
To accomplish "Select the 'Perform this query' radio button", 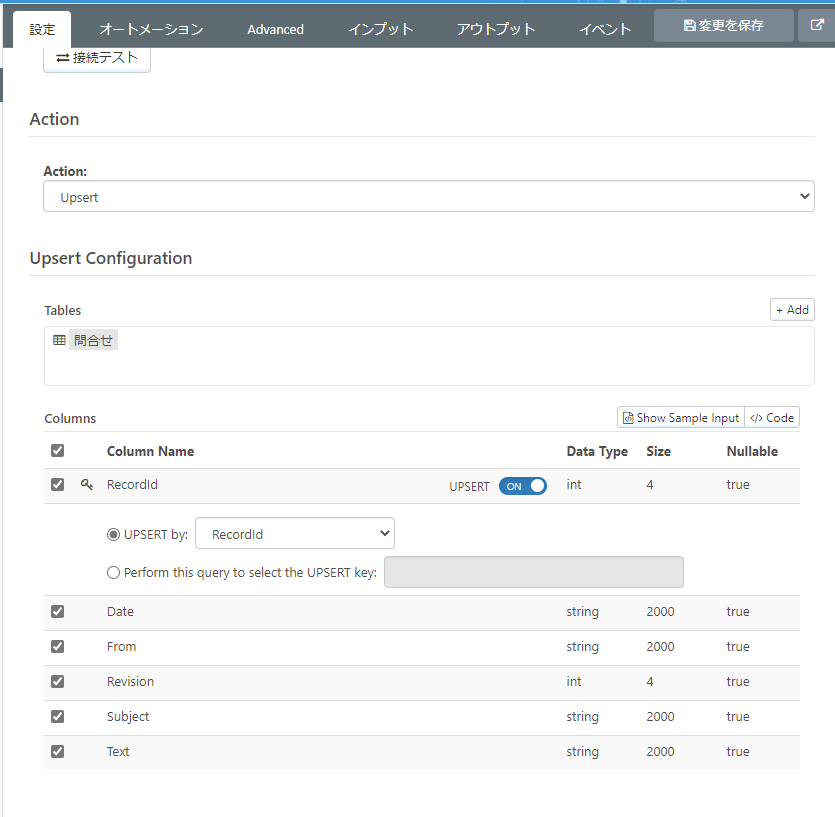I will (x=113, y=573).
